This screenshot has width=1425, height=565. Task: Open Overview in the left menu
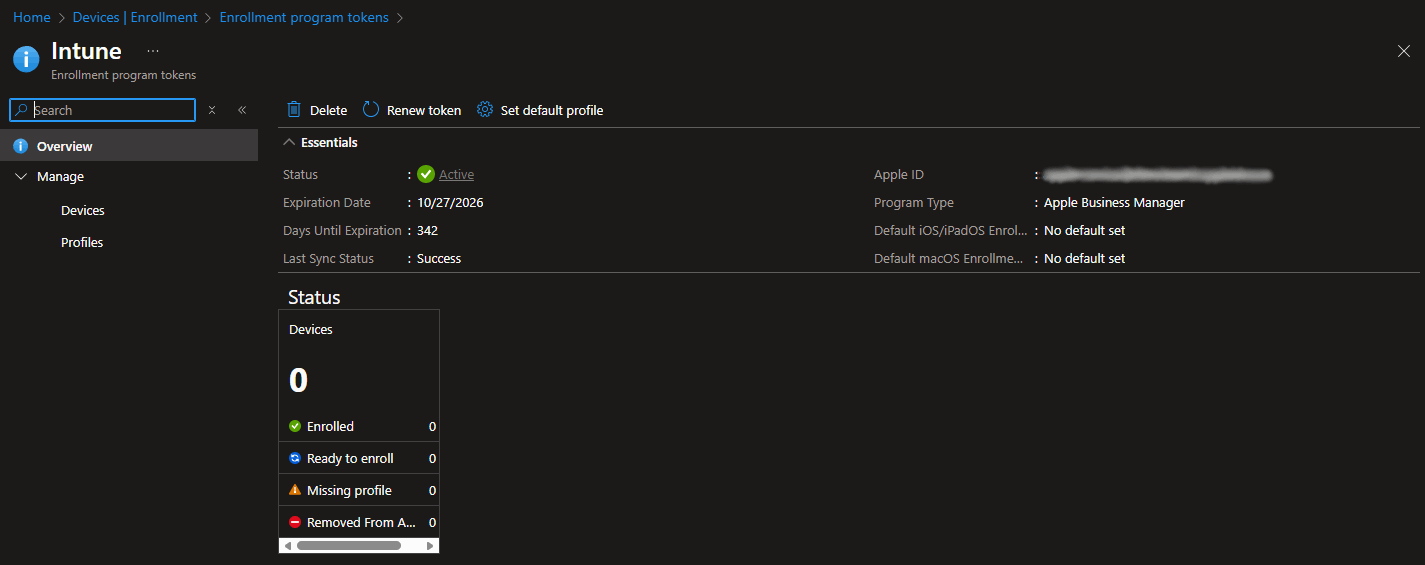tap(64, 146)
